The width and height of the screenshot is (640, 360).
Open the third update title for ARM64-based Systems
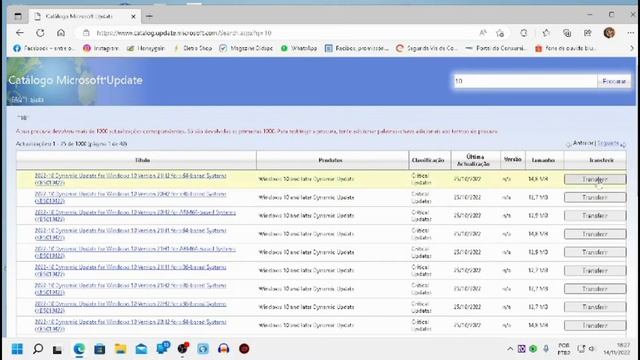pos(135,216)
